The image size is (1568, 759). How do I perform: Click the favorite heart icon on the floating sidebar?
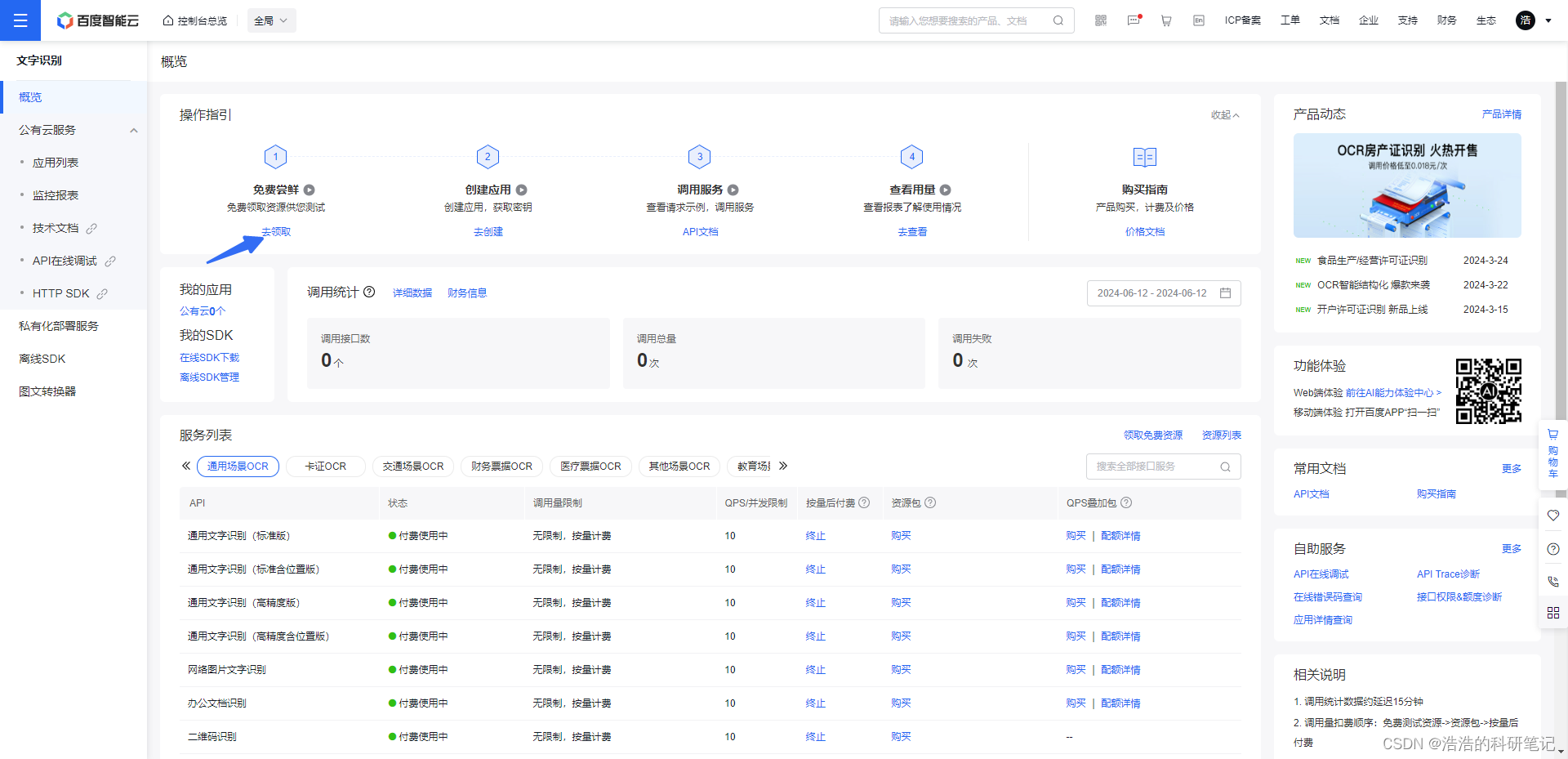click(1553, 516)
